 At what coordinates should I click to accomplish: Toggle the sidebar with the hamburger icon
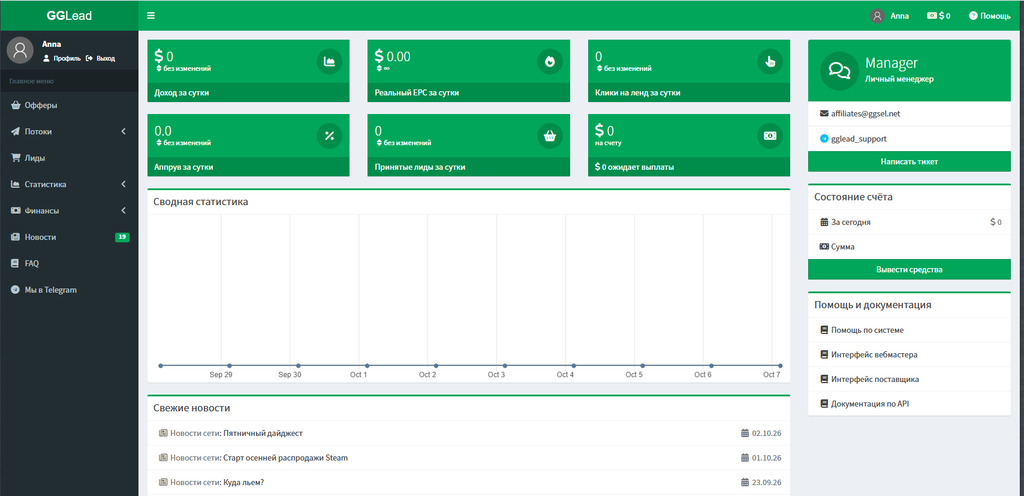coord(151,16)
